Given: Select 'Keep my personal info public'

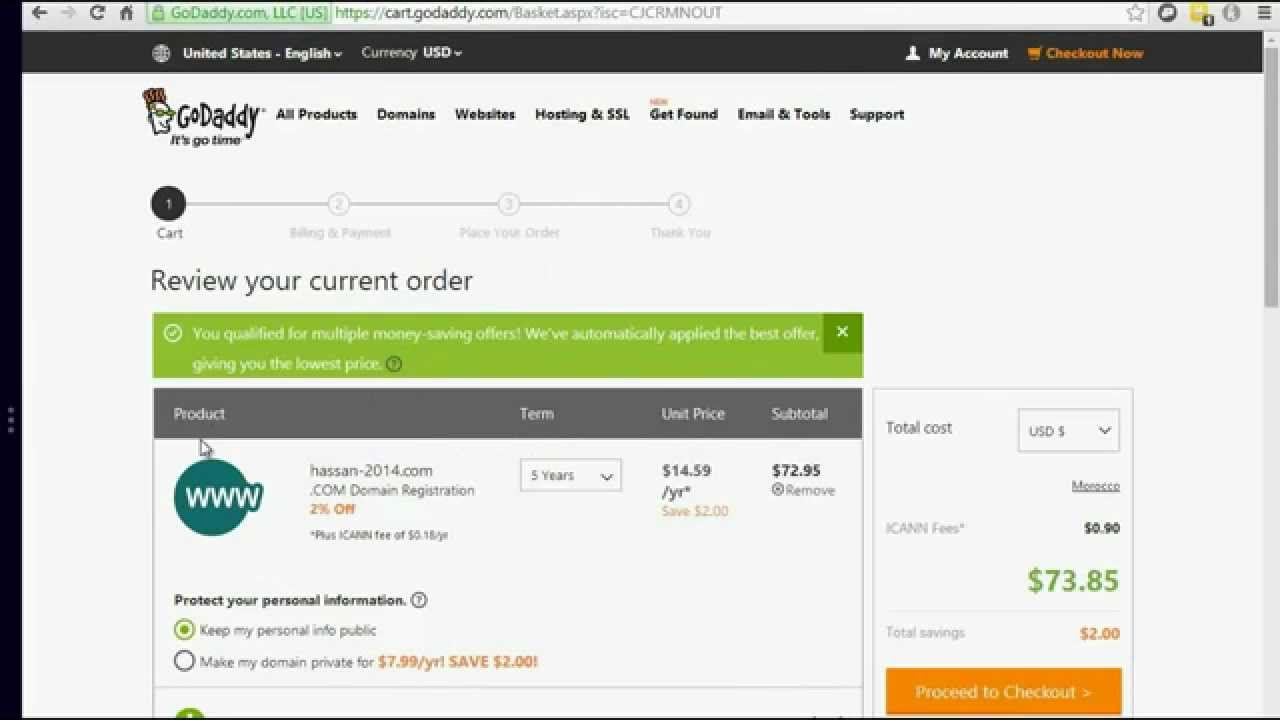Looking at the screenshot, I should [x=184, y=630].
